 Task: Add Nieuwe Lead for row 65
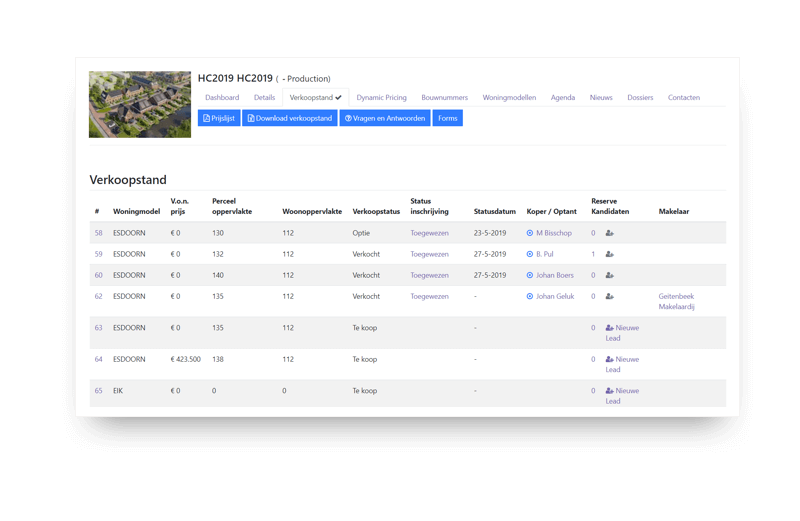622,396
